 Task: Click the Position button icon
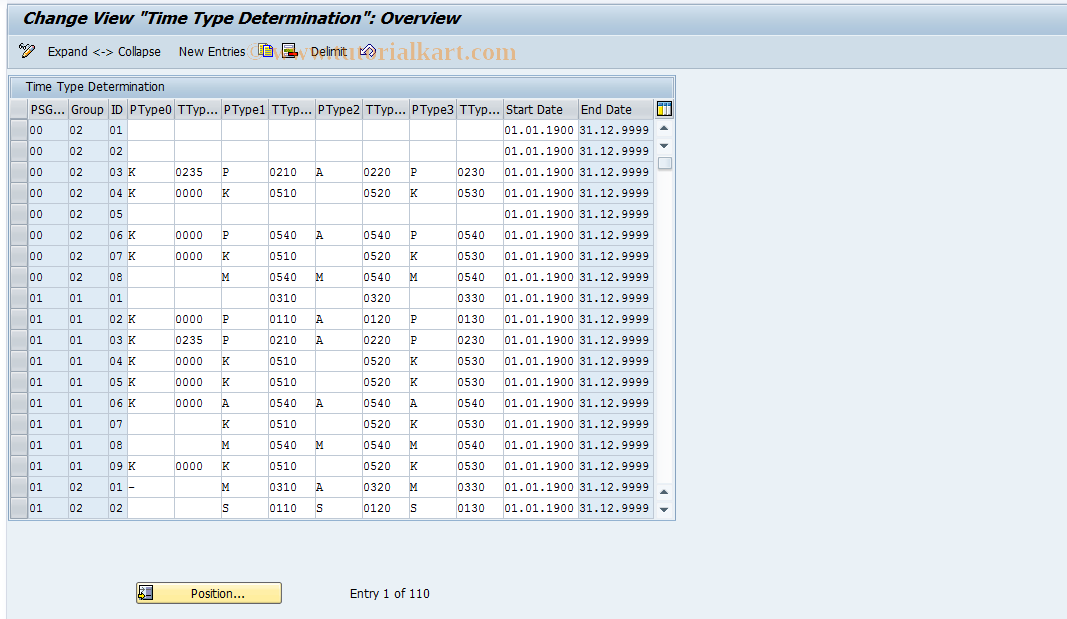point(146,593)
